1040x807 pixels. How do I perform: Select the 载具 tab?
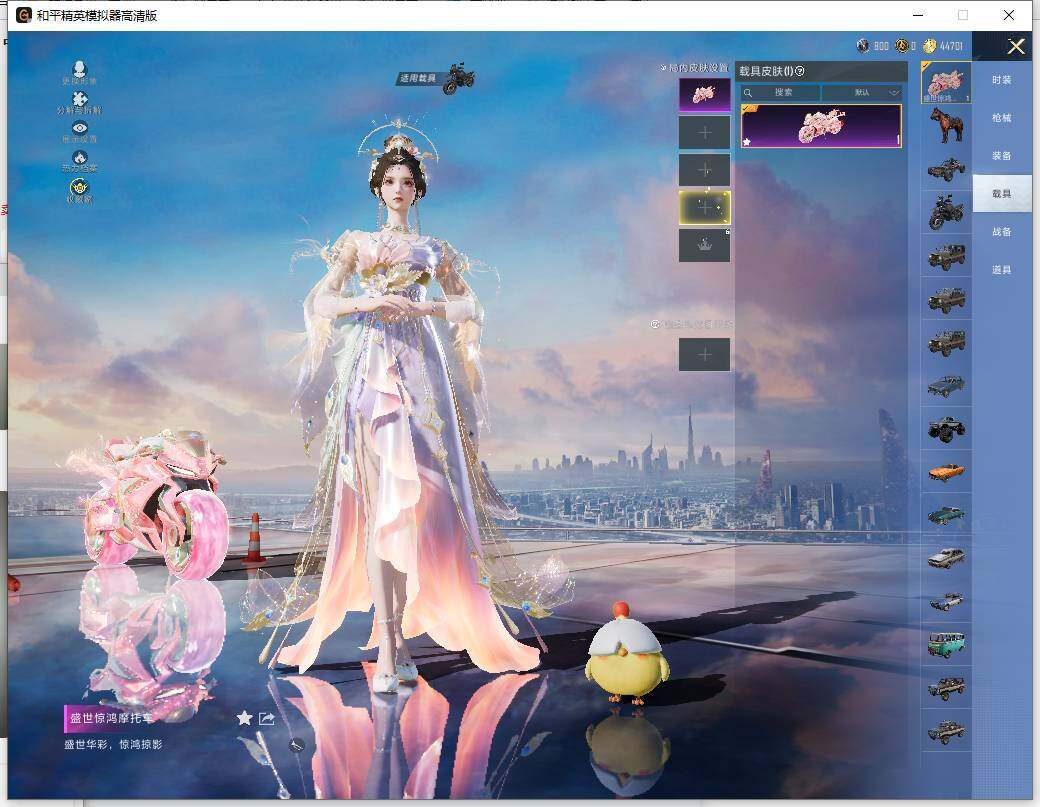pos(1002,194)
